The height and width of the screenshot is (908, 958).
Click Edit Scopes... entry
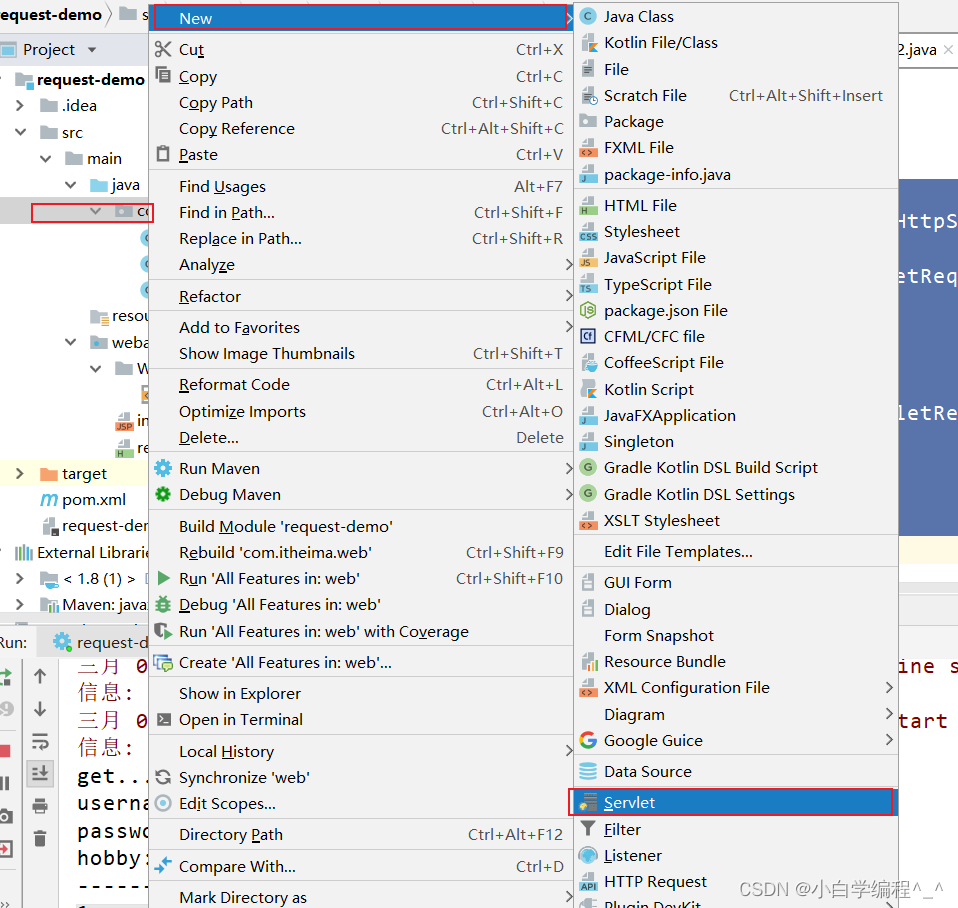coord(360,803)
